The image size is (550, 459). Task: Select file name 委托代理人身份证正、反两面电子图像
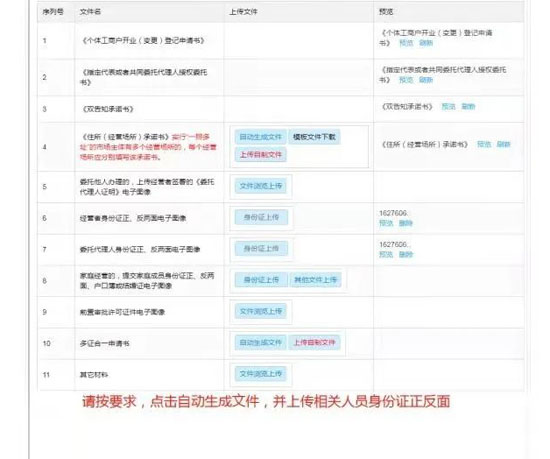pyautogui.click(x=140, y=249)
